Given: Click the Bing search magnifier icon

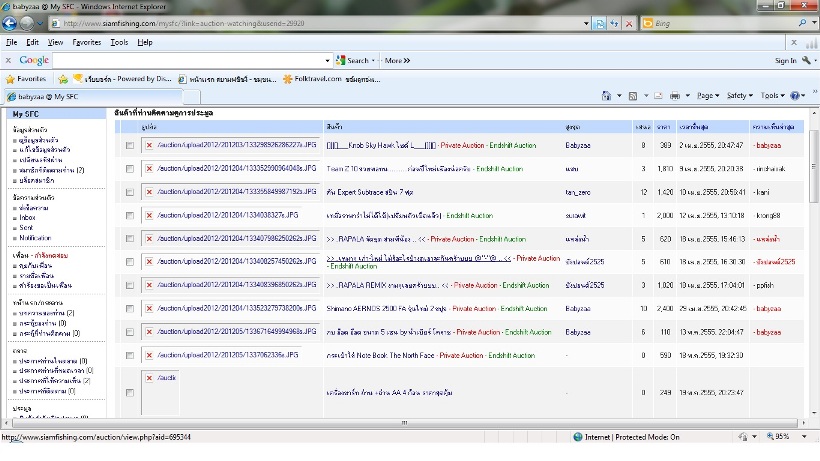Looking at the screenshot, I should tap(803, 23).
